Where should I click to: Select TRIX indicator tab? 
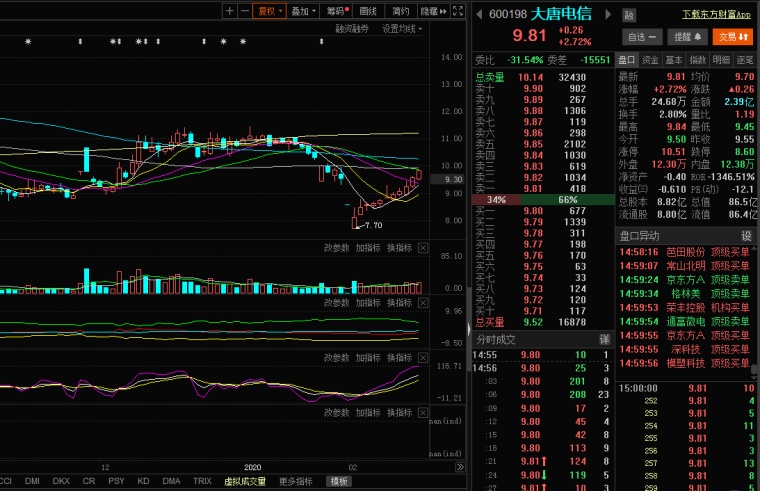pyautogui.click(x=202, y=481)
